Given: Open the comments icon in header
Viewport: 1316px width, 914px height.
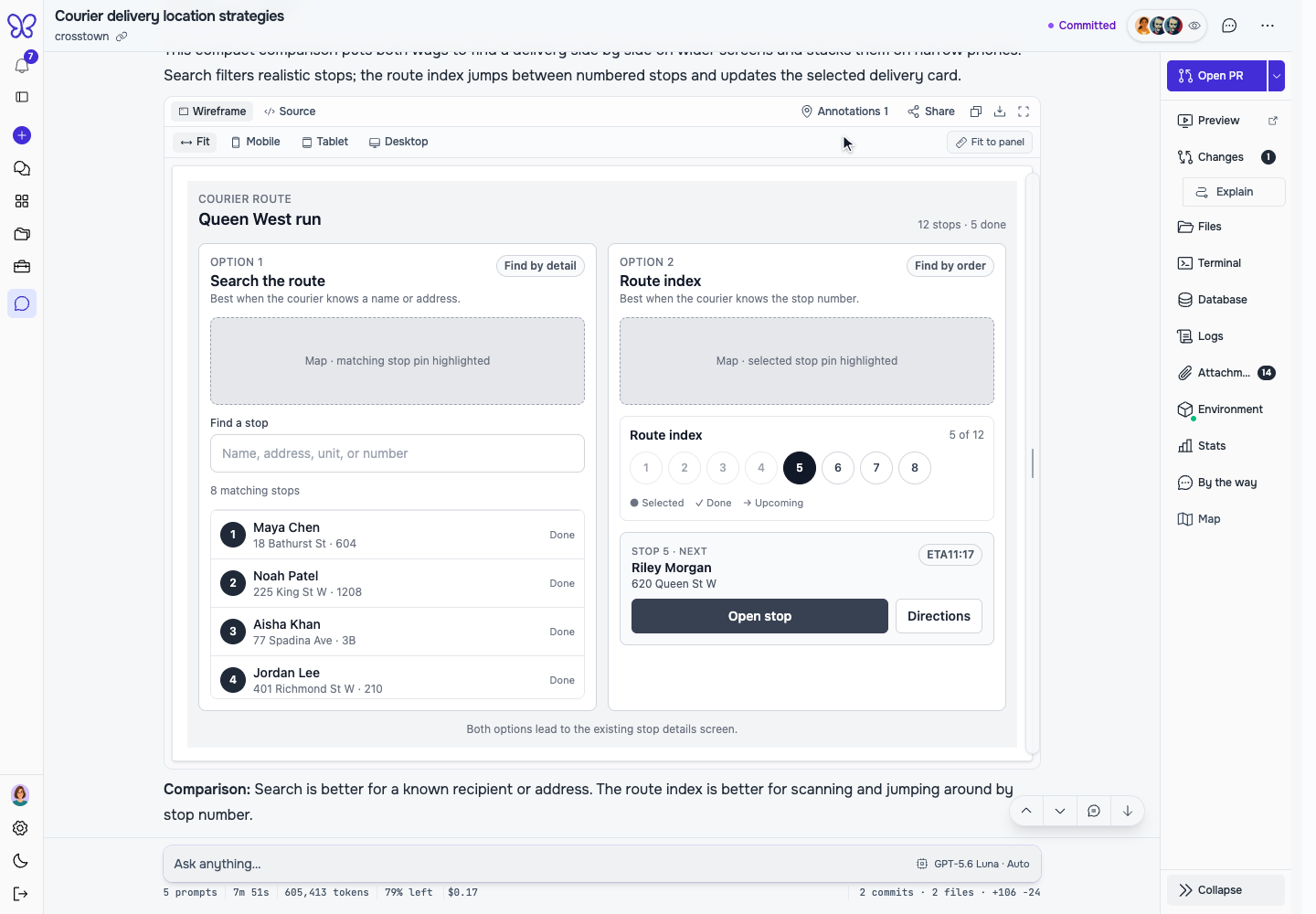Looking at the screenshot, I should tap(1229, 26).
